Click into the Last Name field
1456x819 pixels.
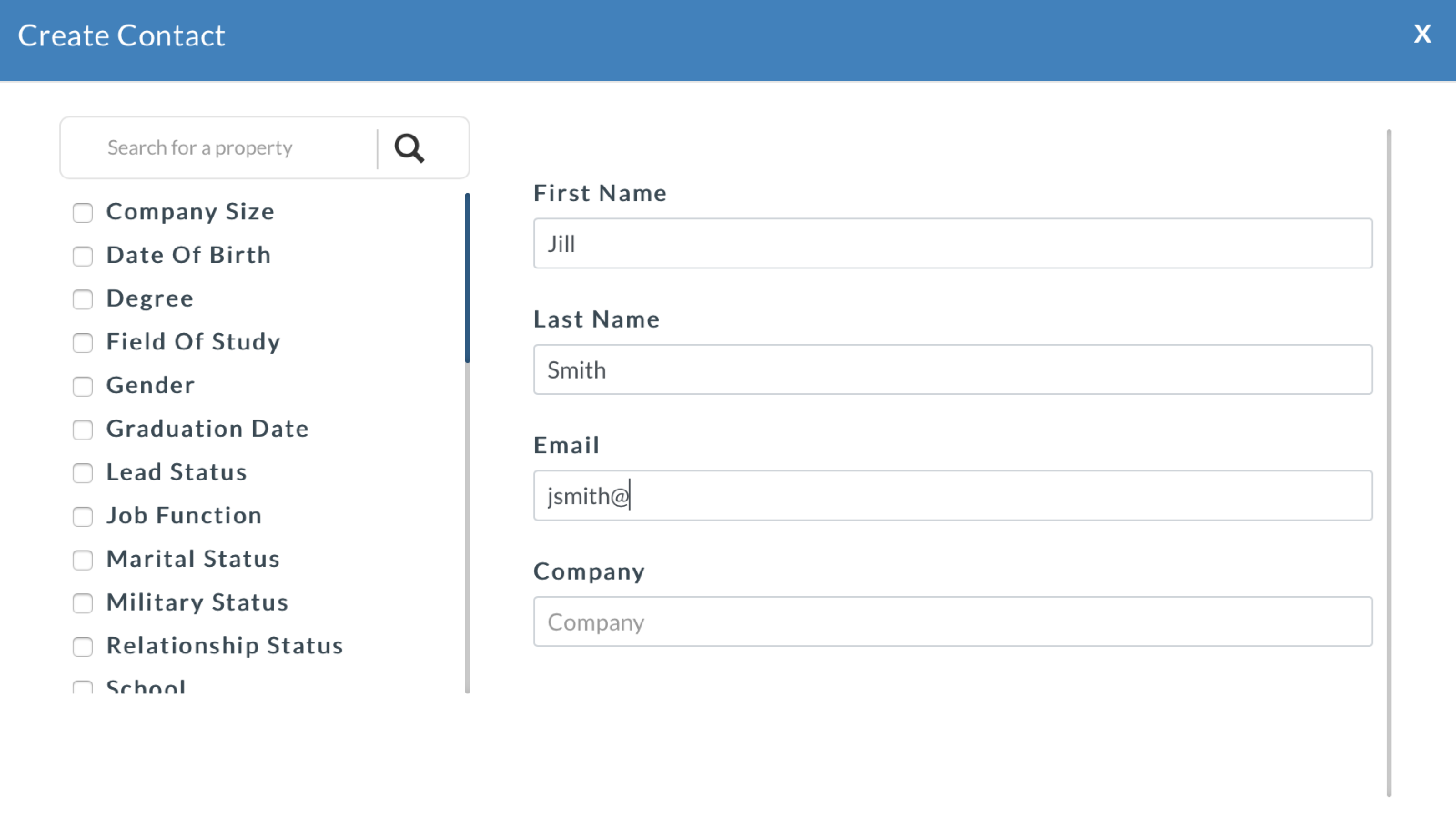click(952, 369)
